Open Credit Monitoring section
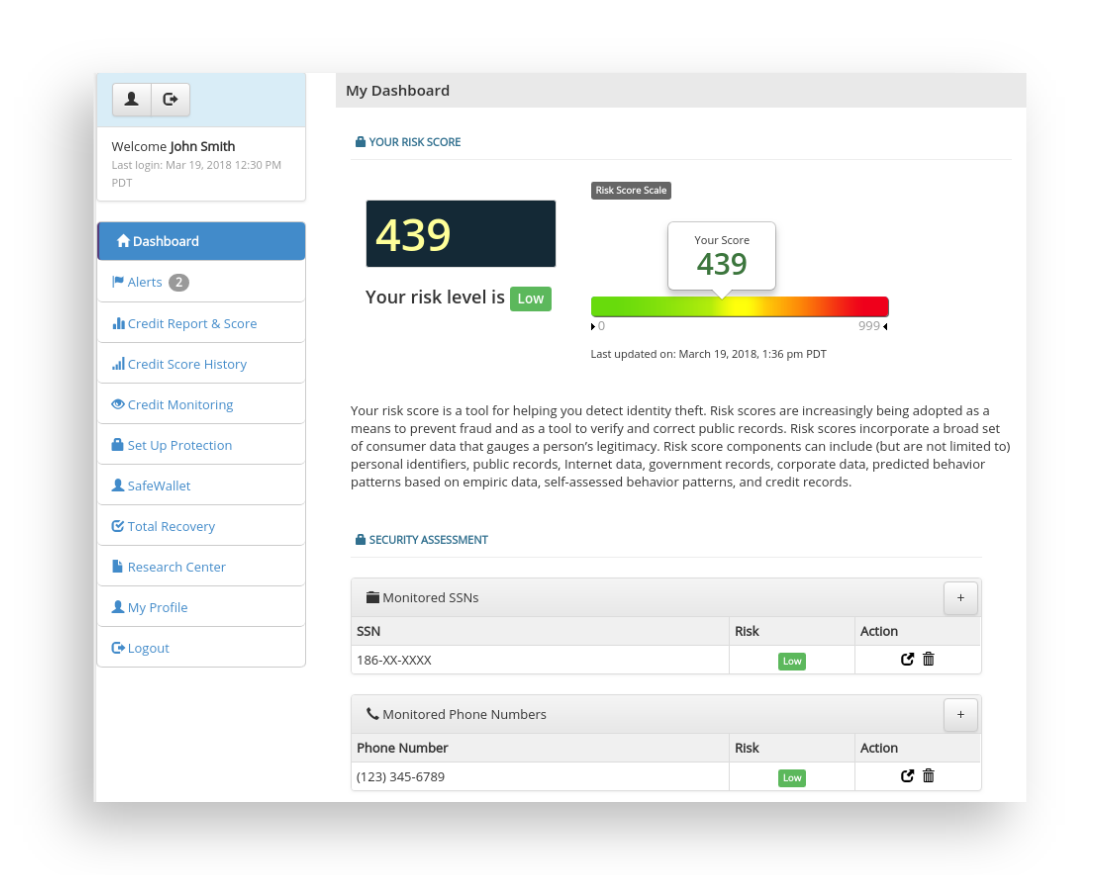Image resolution: width=1120 pixels, height=875 pixels. 180,405
